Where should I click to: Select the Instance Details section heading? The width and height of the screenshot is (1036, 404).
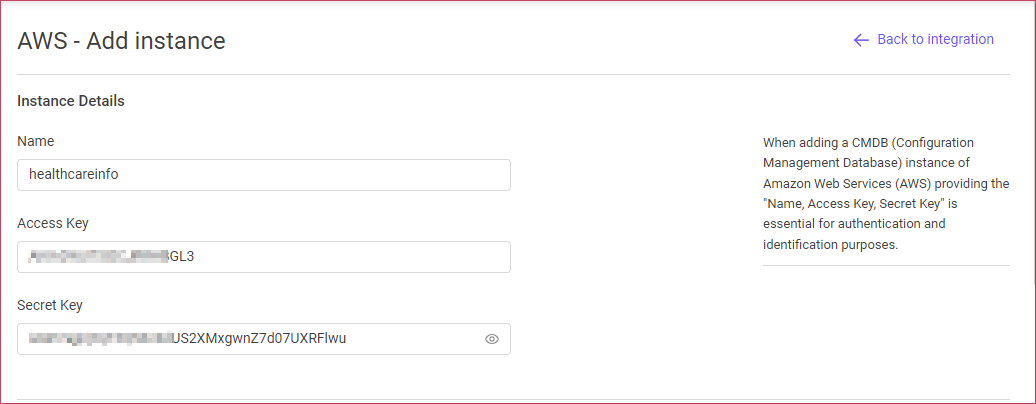[x=71, y=101]
